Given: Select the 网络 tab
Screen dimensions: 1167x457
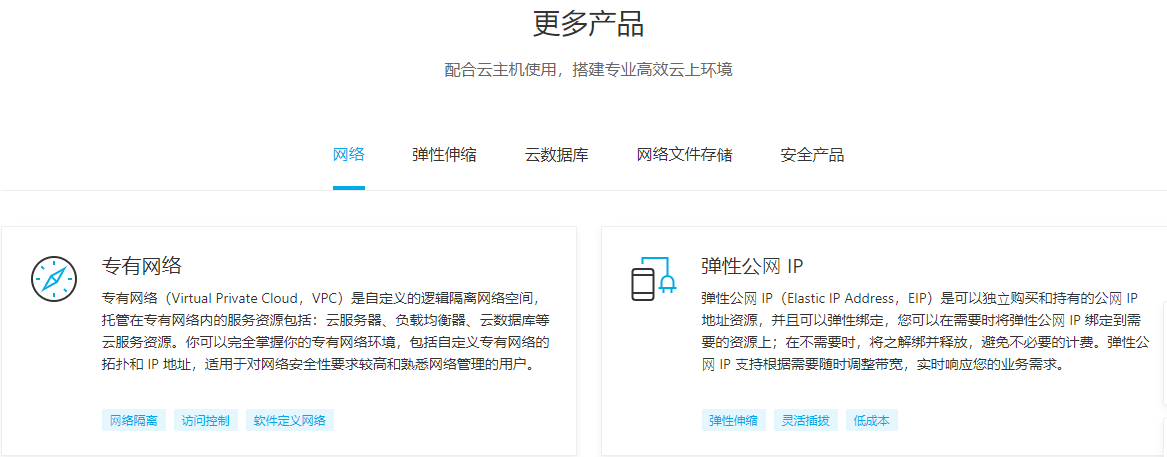Looking at the screenshot, I should [348, 156].
